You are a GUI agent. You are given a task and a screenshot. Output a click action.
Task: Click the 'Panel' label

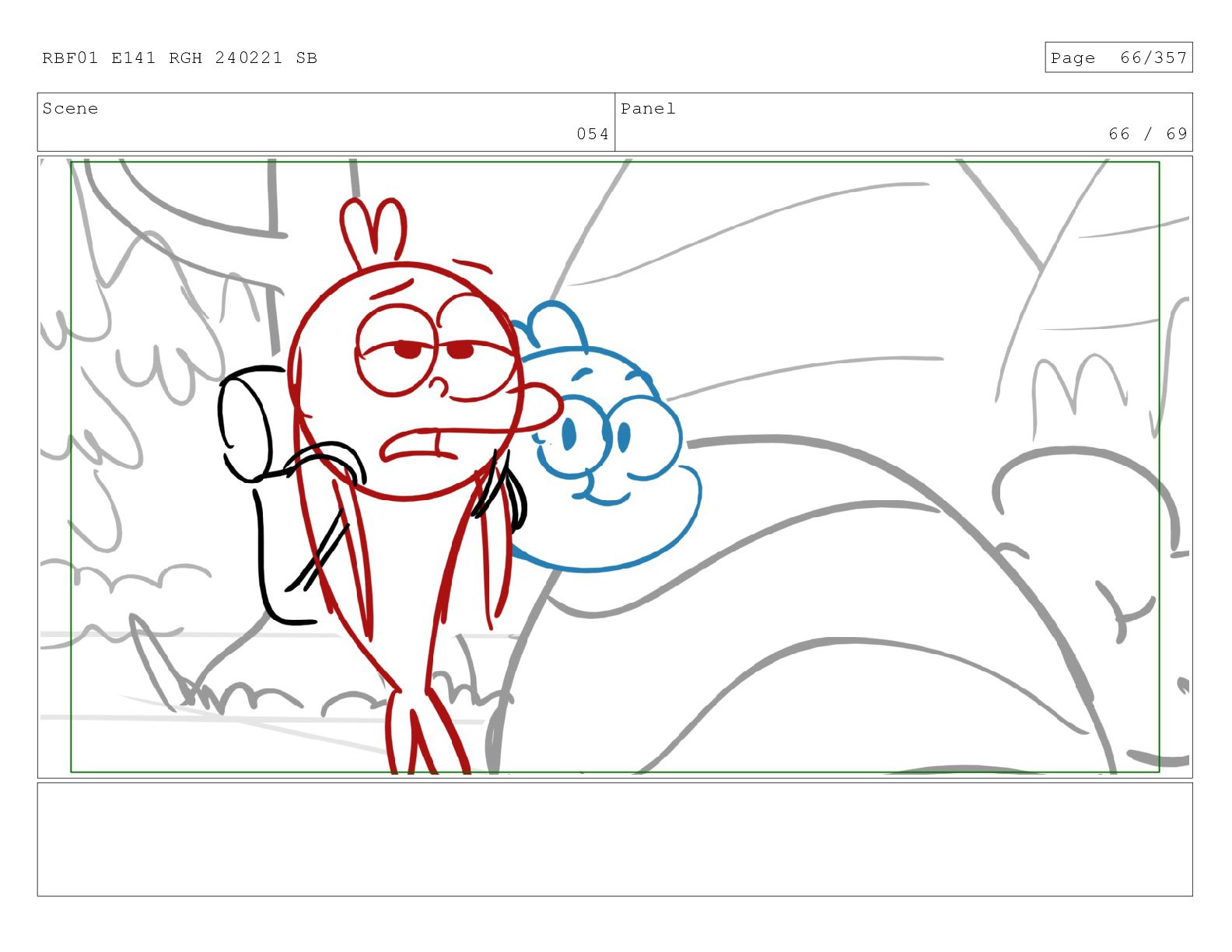pyautogui.click(x=648, y=109)
